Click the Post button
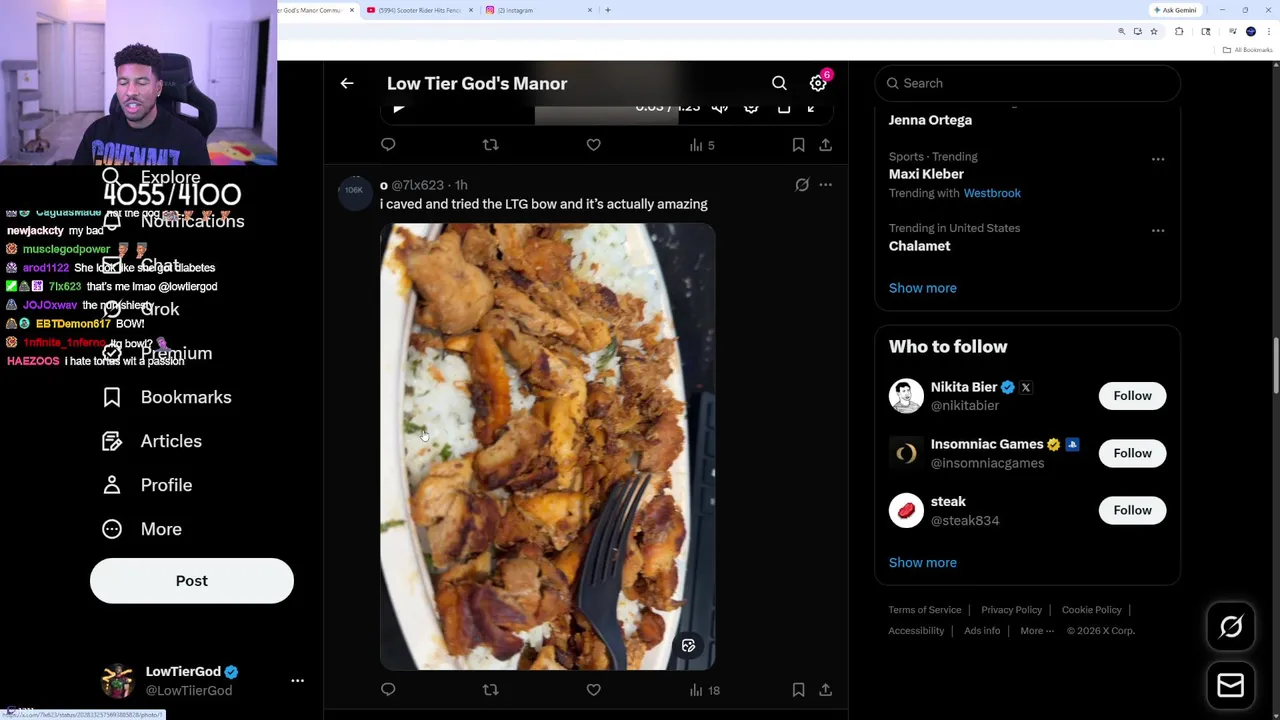Viewport: 1280px width, 720px height. (192, 581)
